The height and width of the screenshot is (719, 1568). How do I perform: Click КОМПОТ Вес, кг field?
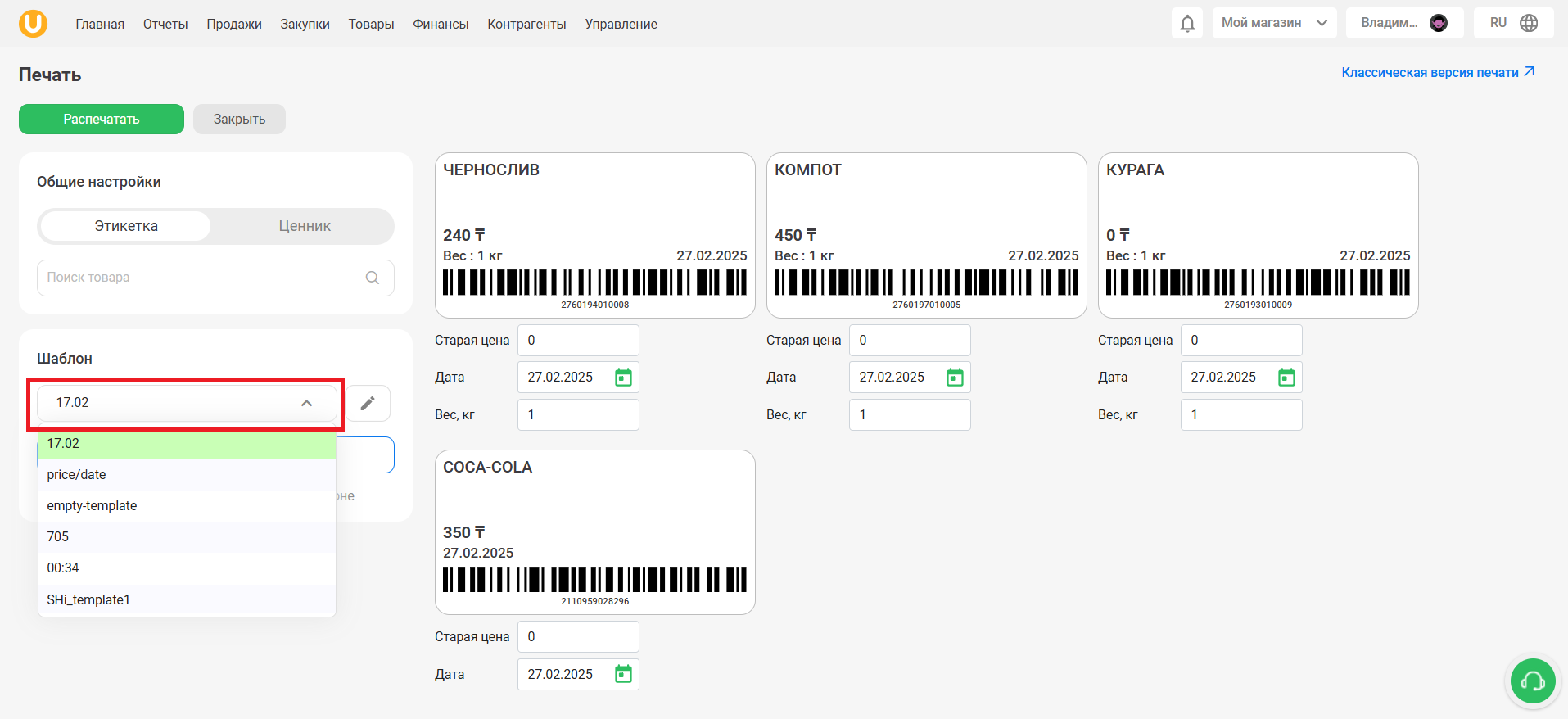coord(910,415)
